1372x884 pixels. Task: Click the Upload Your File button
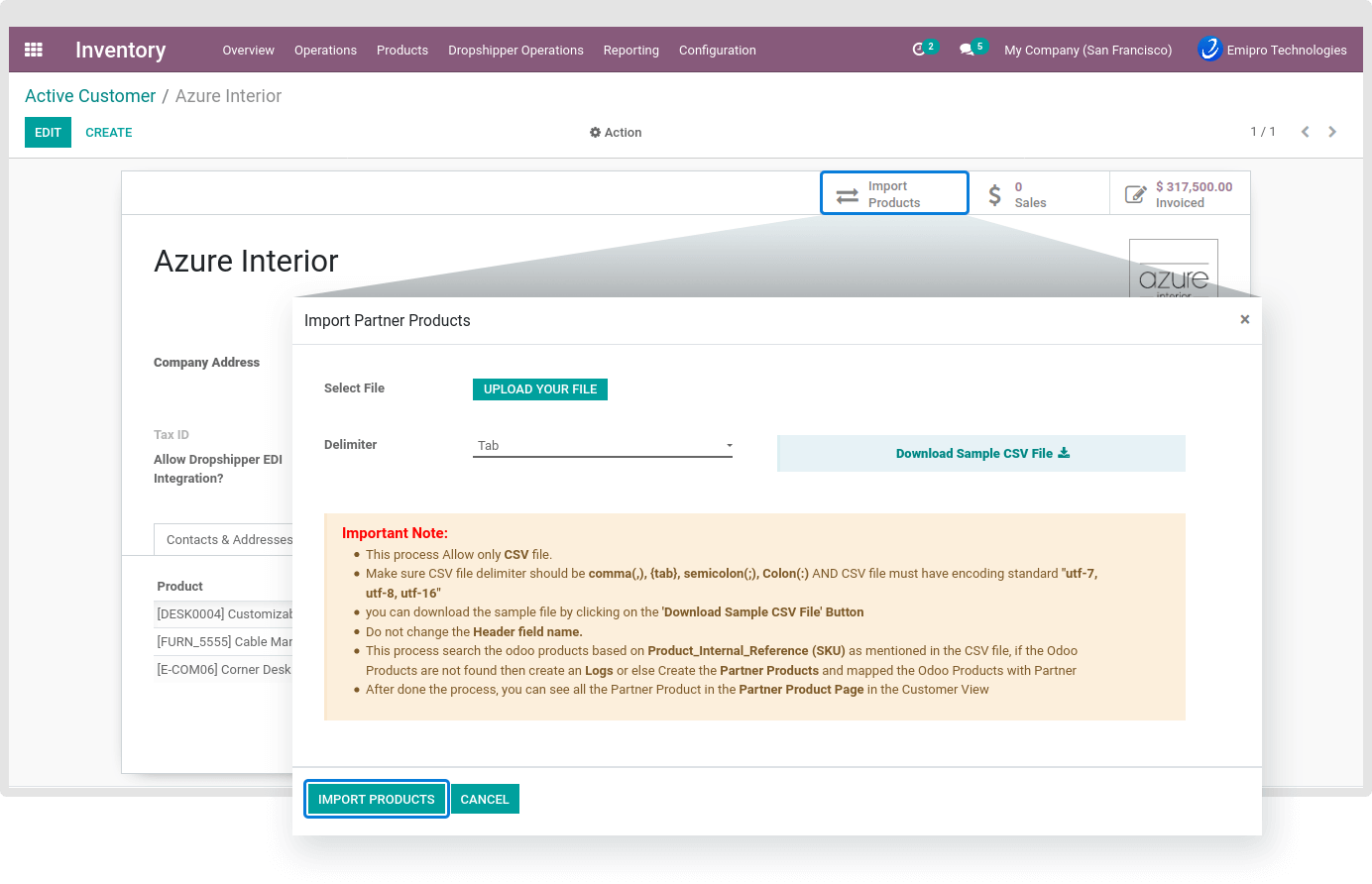click(540, 389)
